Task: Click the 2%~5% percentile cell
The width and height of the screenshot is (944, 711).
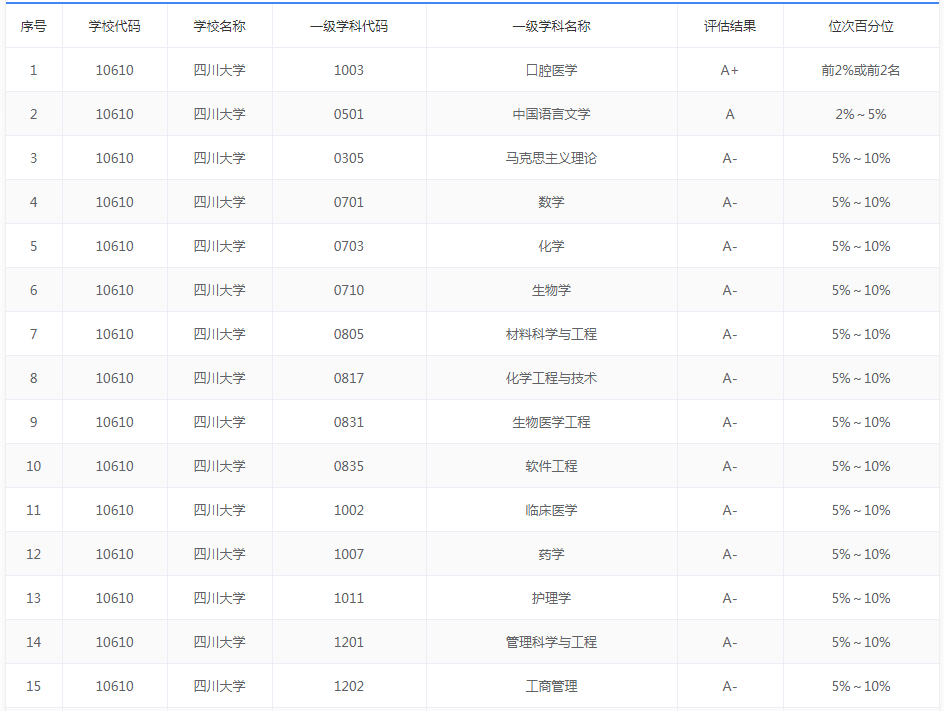Action: click(x=861, y=114)
